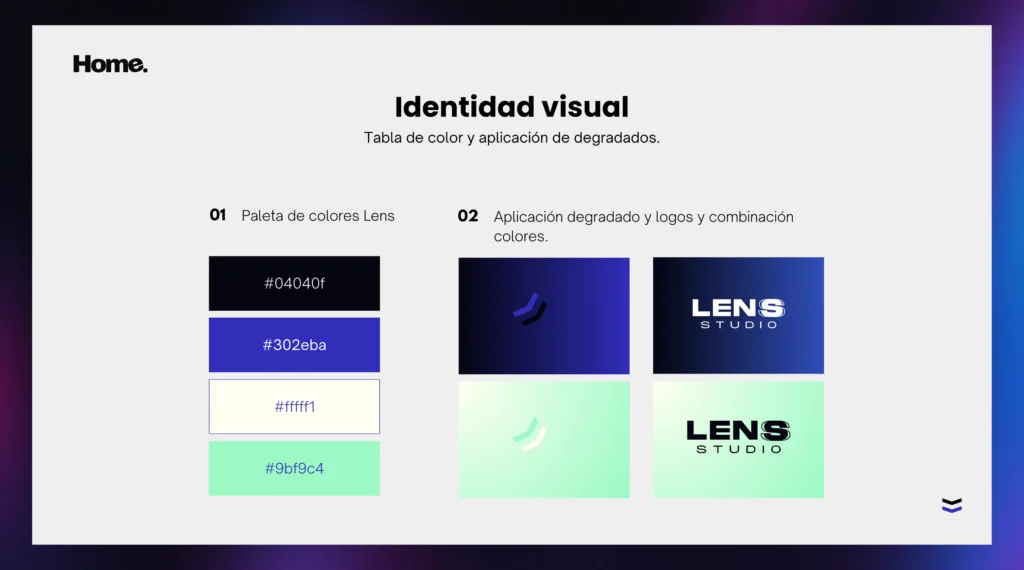
Task: Click the 'Paleta de colores Lens' label
Action: click(x=318, y=216)
